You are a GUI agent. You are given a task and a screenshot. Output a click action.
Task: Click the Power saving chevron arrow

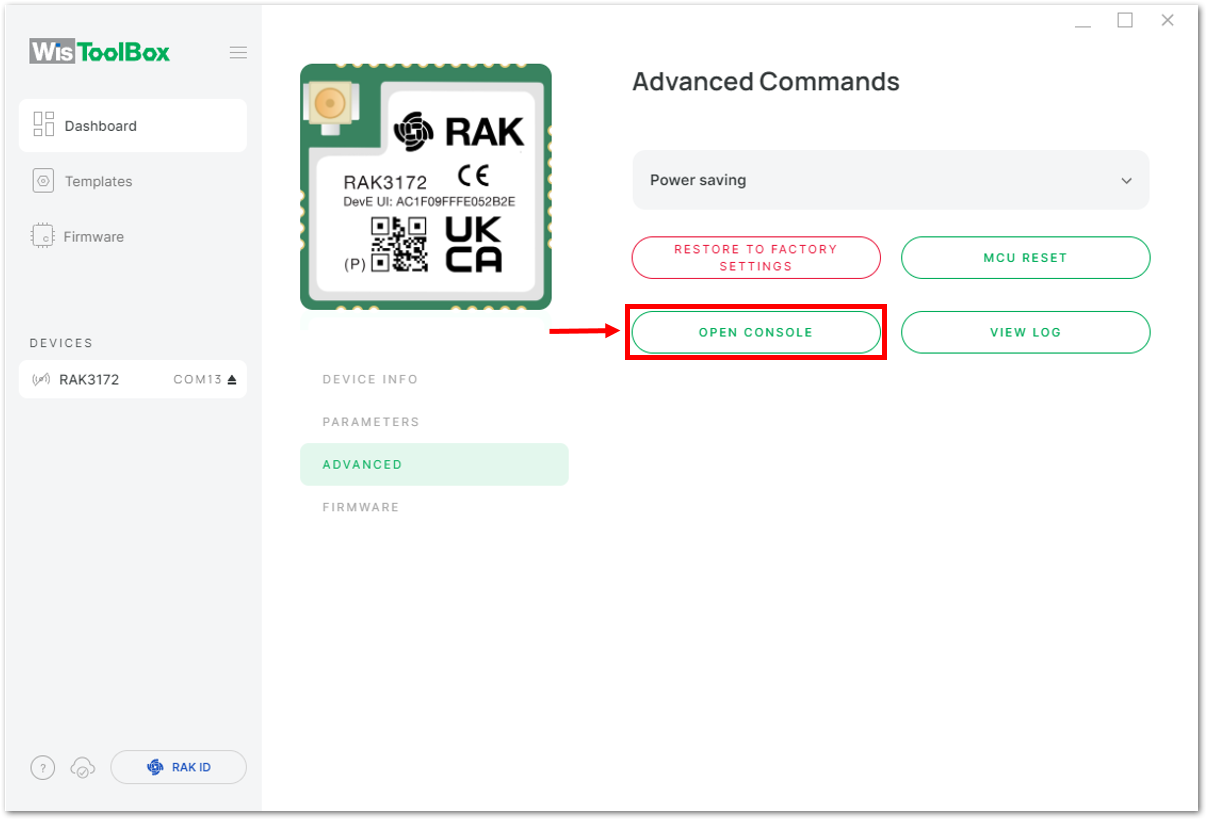(x=1127, y=181)
